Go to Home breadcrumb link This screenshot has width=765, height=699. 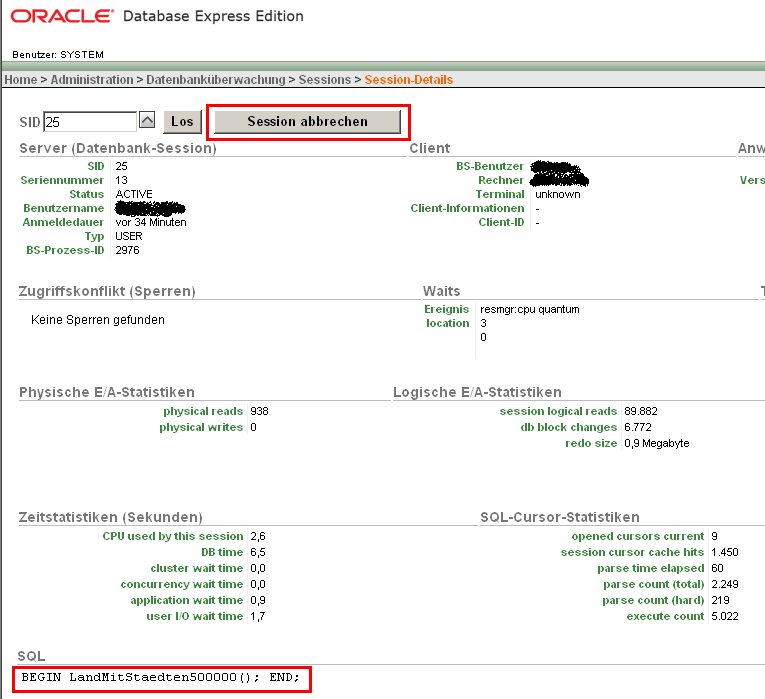pos(21,80)
